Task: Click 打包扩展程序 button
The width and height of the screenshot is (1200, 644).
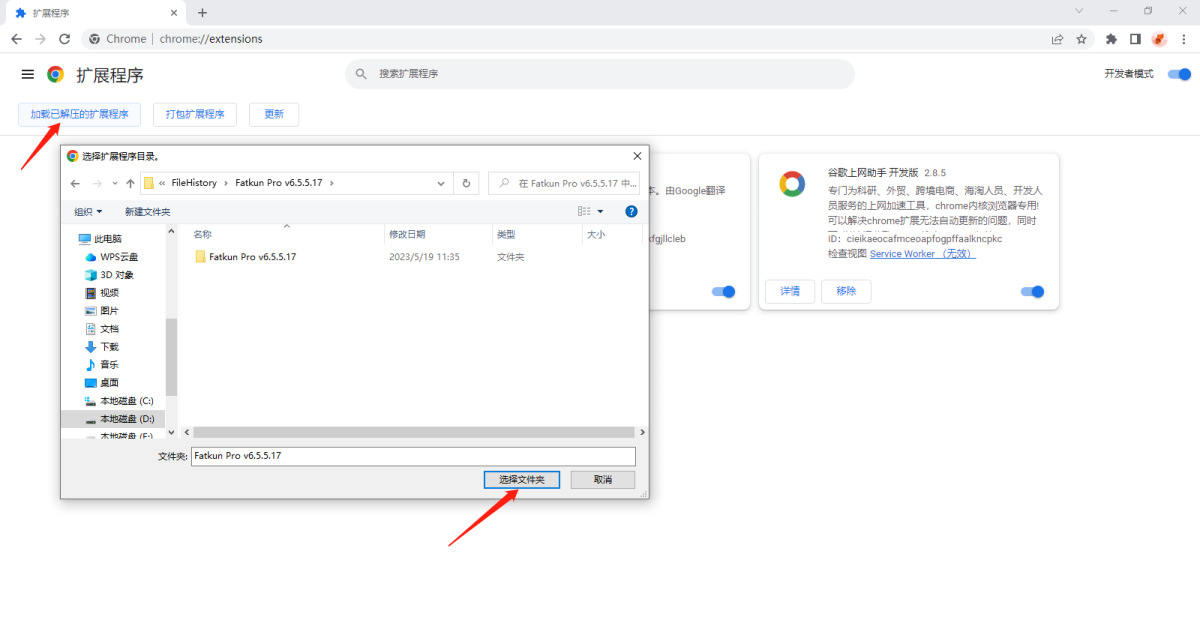Action: (195, 114)
